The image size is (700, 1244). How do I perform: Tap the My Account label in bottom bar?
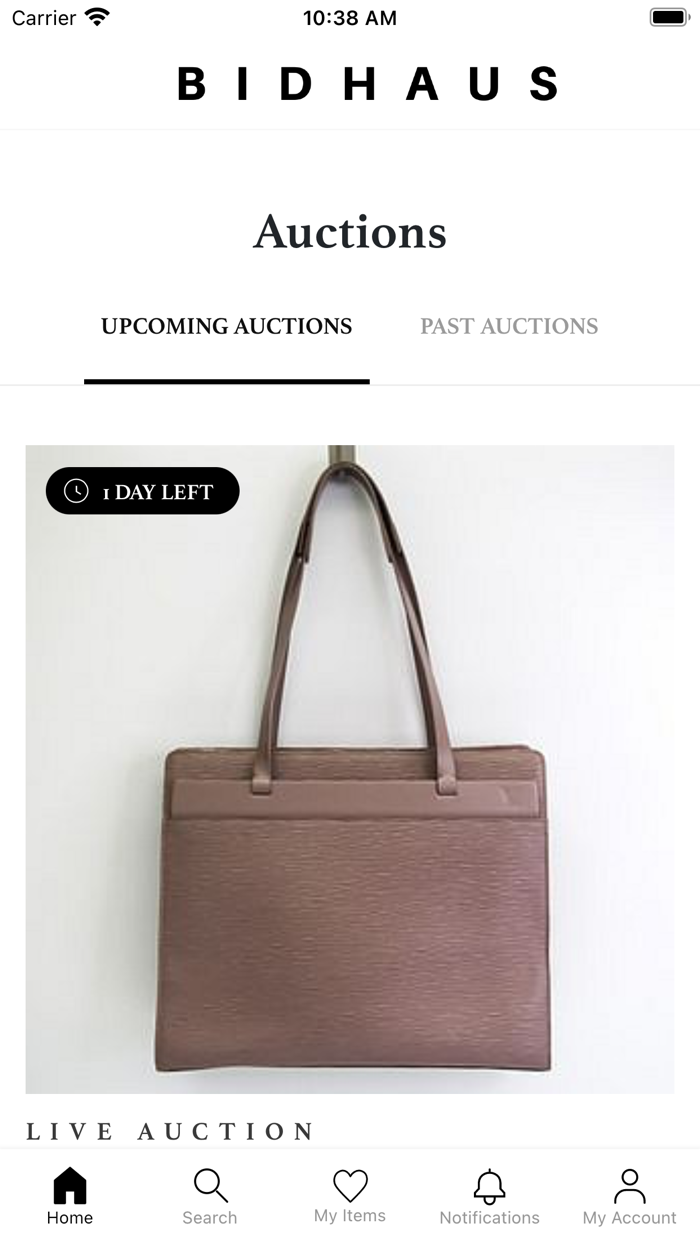[x=630, y=1218]
